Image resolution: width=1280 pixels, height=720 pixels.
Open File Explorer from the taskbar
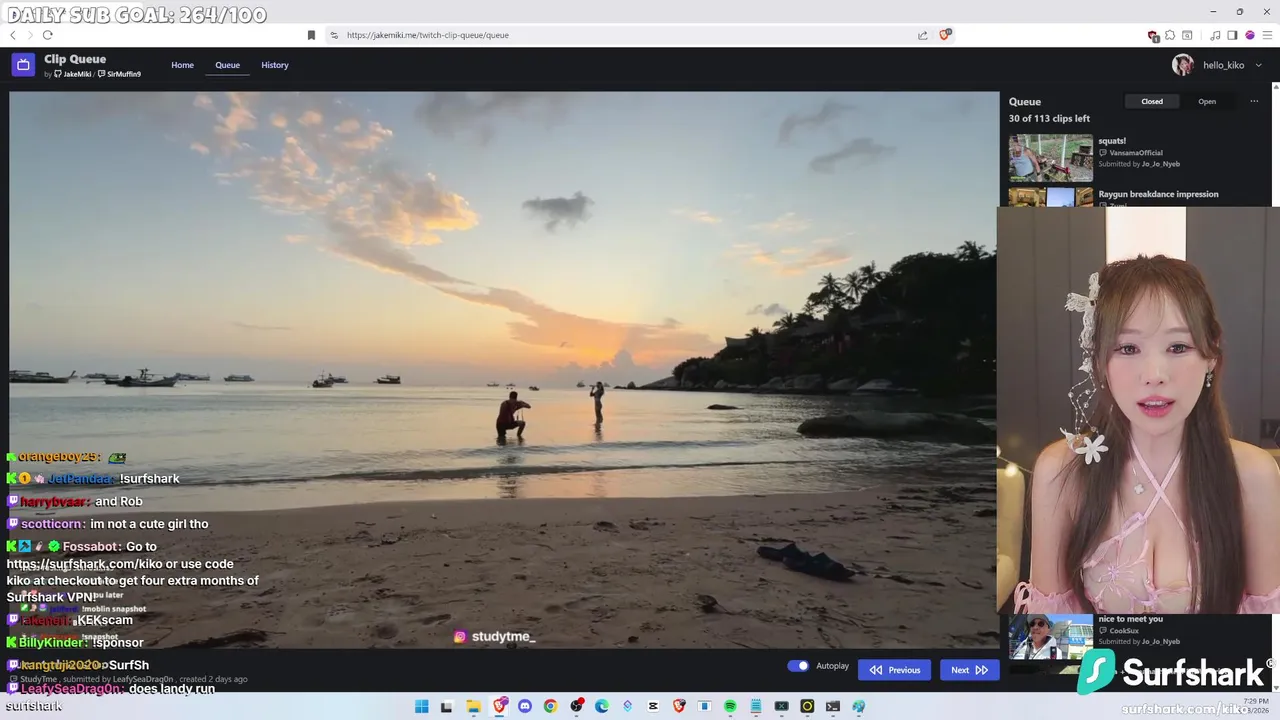pos(474,706)
